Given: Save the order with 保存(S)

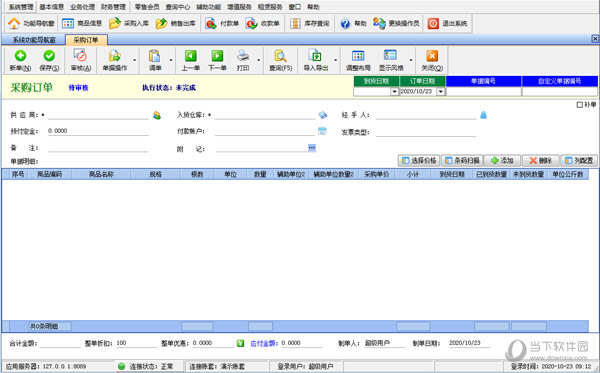Looking at the screenshot, I should 49,60.
